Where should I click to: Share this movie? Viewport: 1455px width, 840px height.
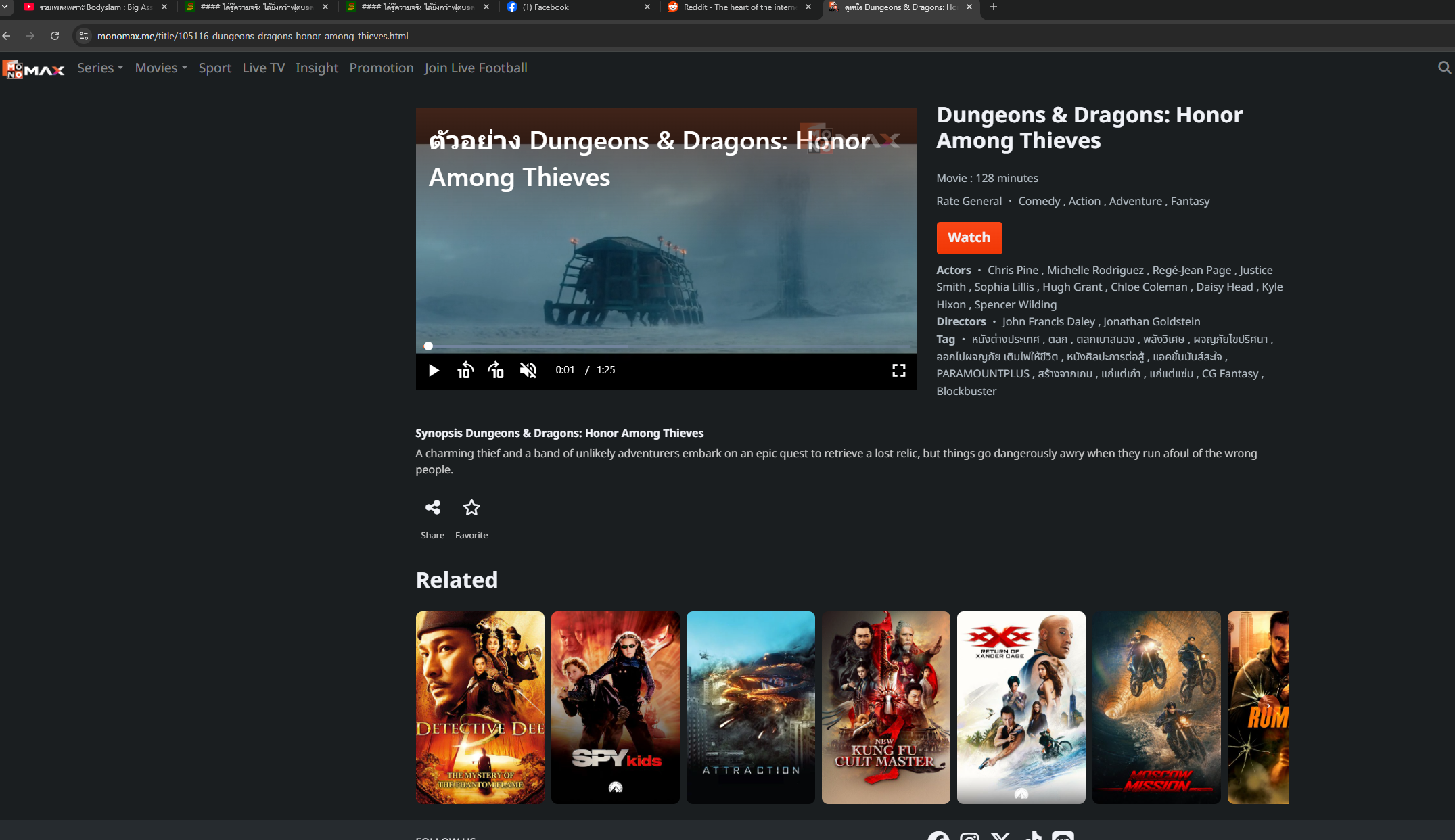point(433,518)
